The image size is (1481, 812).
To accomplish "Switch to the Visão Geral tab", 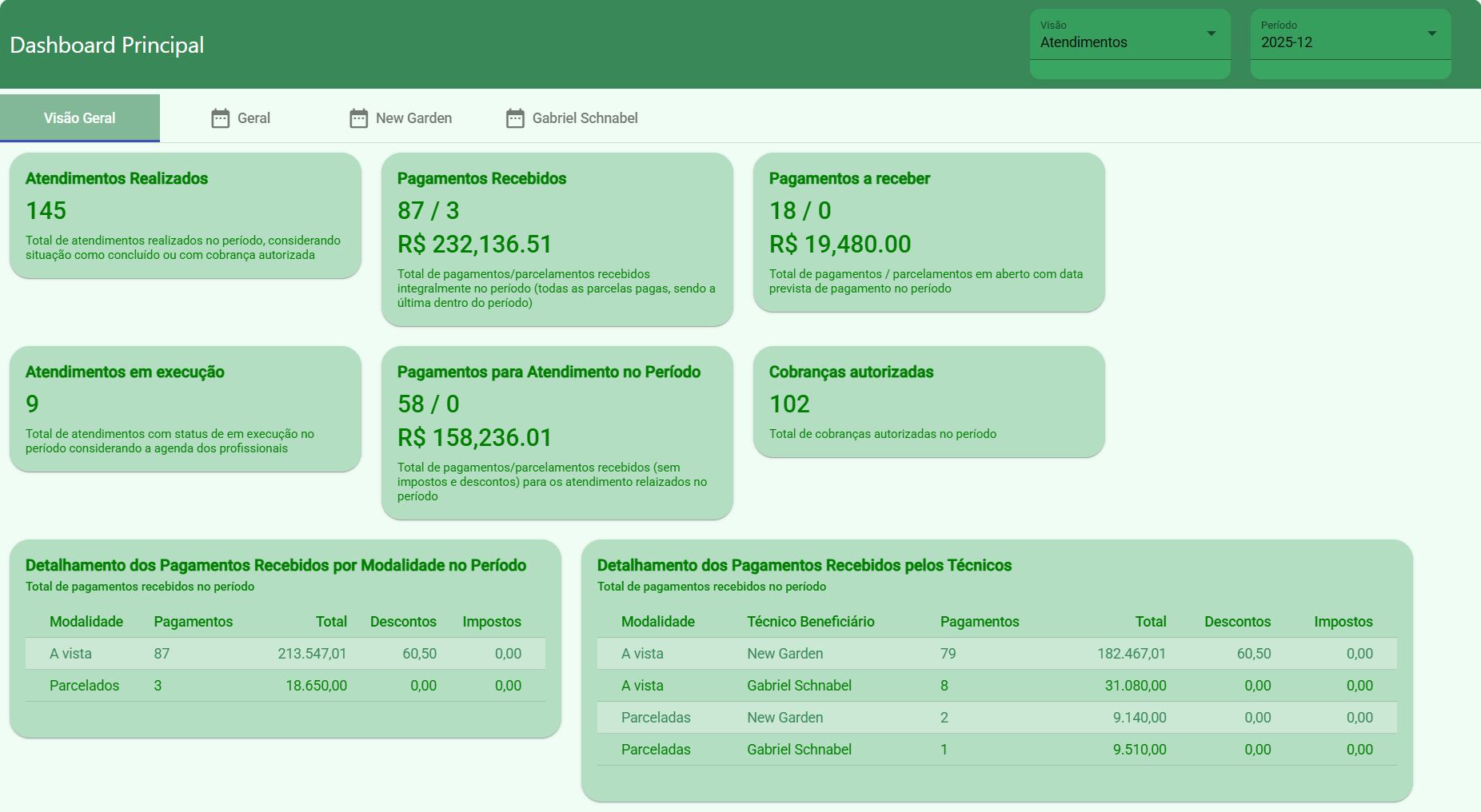I will 80,118.
